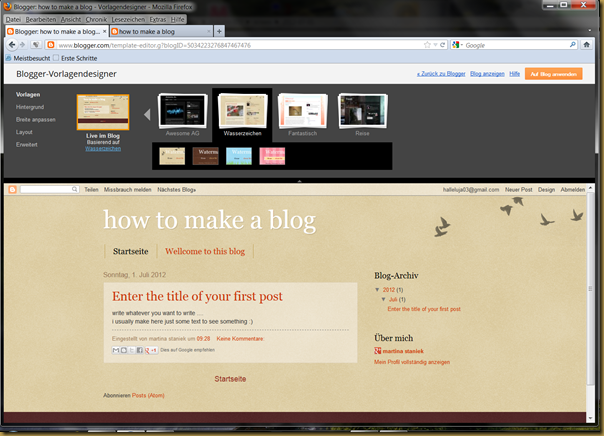Click 'Neuer Post' in the navbar
Screen dimensions: 604x436
[x=518, y=189]
